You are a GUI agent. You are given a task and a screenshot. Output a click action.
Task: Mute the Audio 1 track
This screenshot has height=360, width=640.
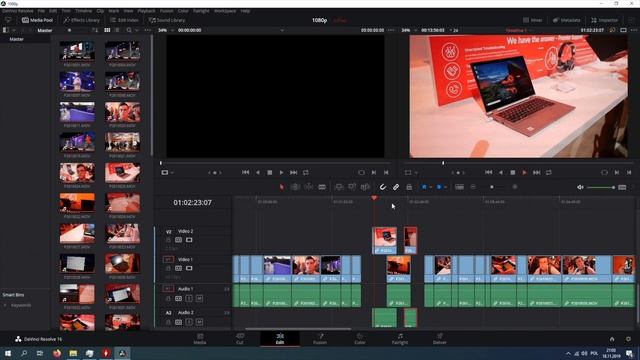click(199, 298)
